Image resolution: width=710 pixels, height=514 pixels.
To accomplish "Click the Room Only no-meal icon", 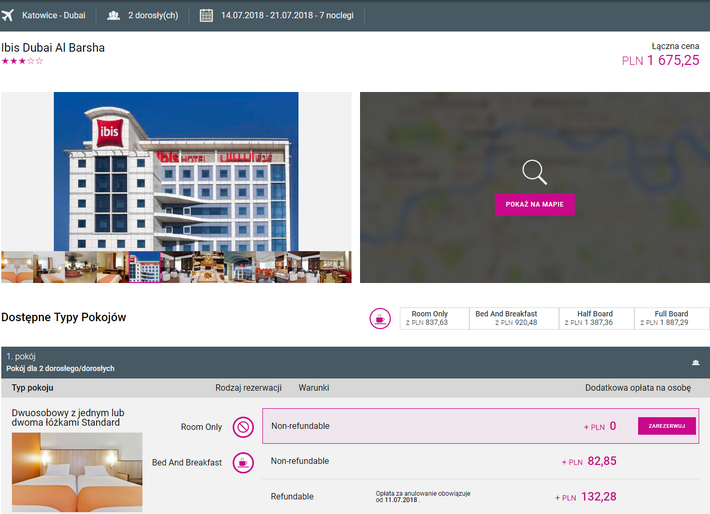I will [x=243, y=427].
